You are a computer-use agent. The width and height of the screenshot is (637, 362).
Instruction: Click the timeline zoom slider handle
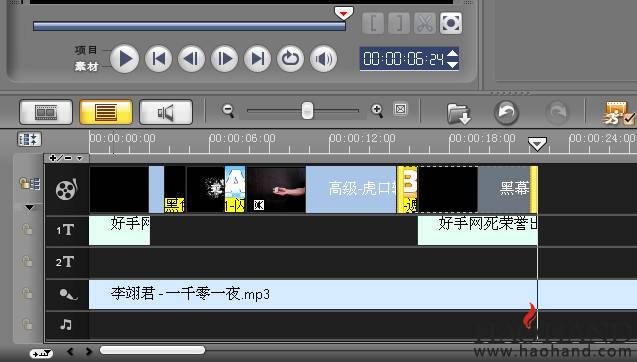[x=308, y=111]
